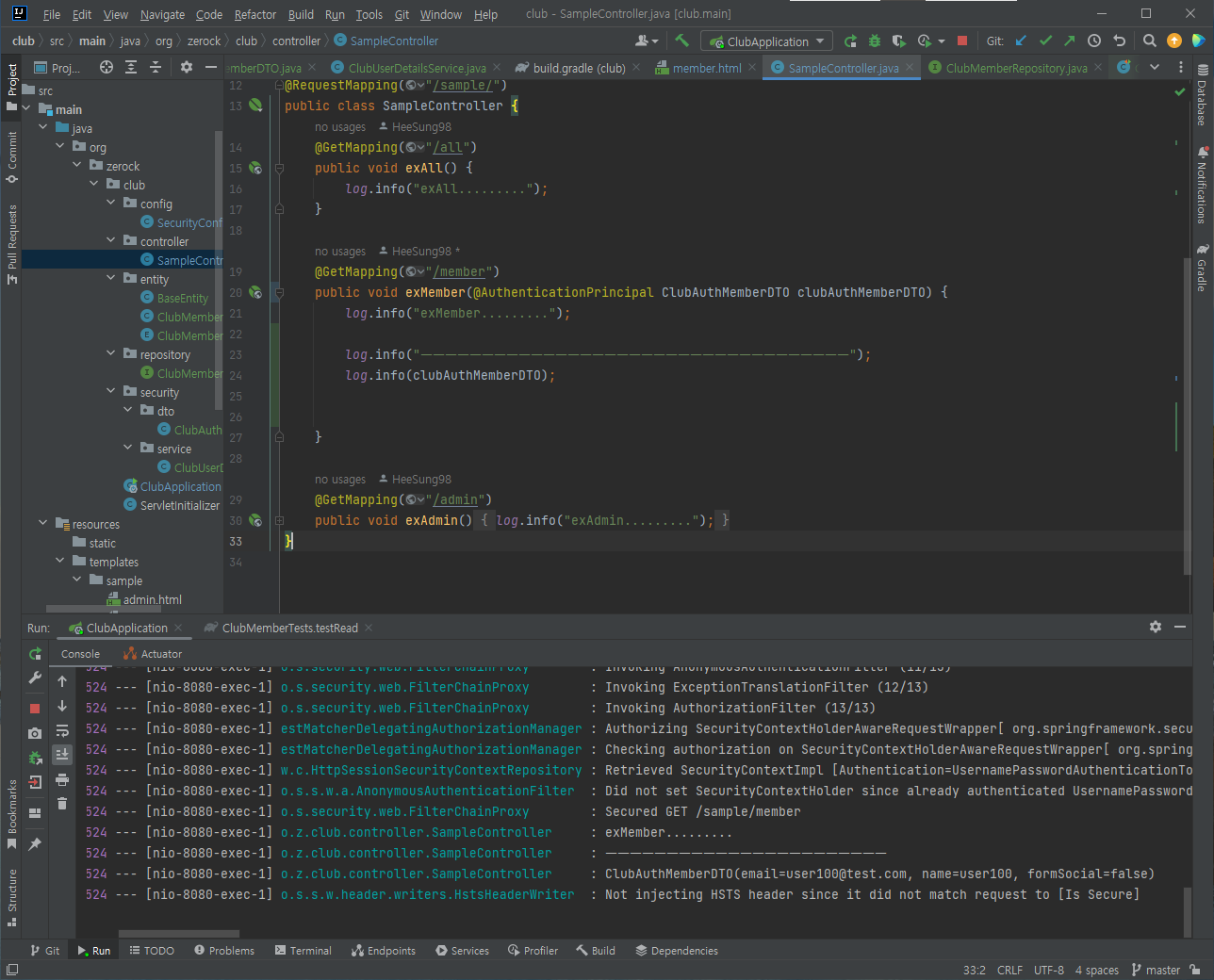
Task: Take thread dump with the camera icon
Action: pos(35,732)
